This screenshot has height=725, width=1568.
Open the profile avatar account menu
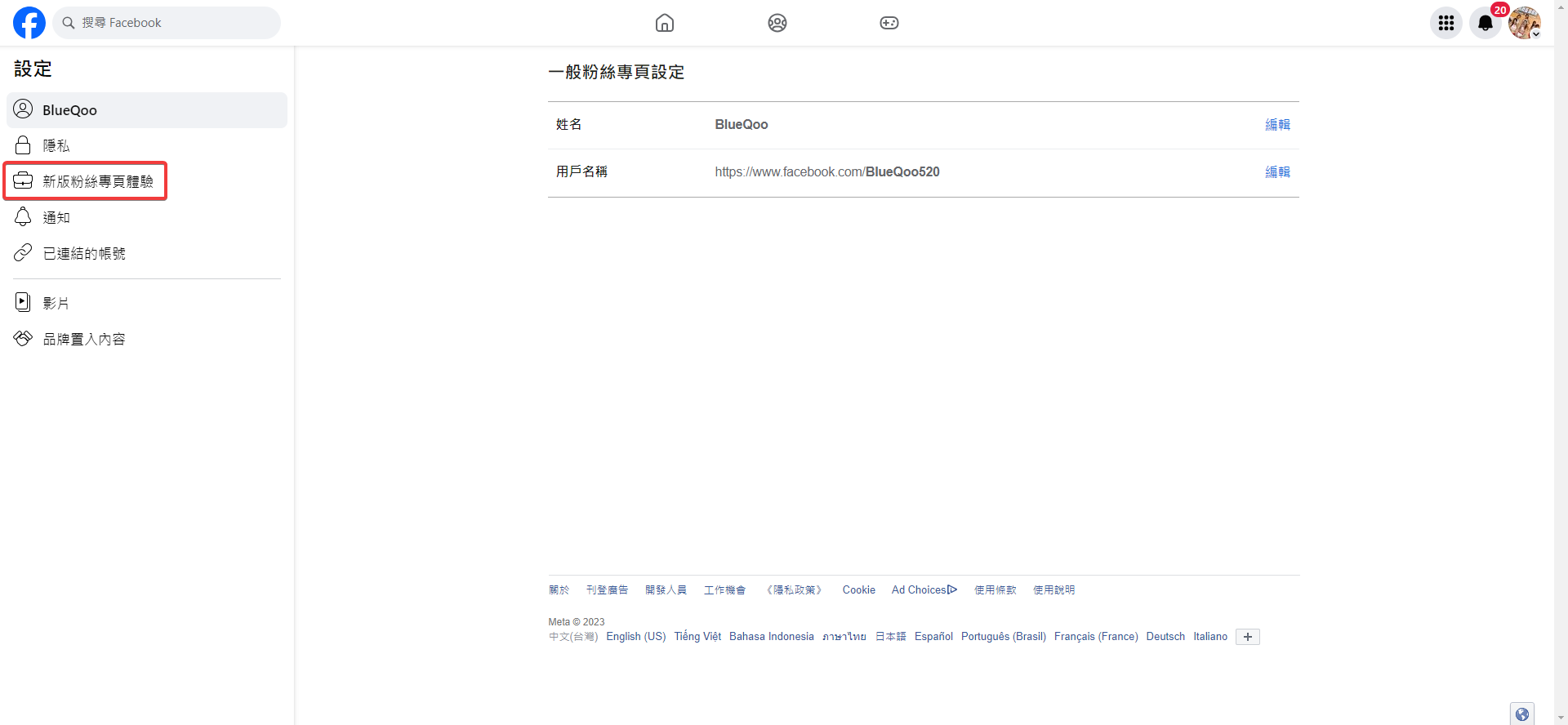point(1524,23)
